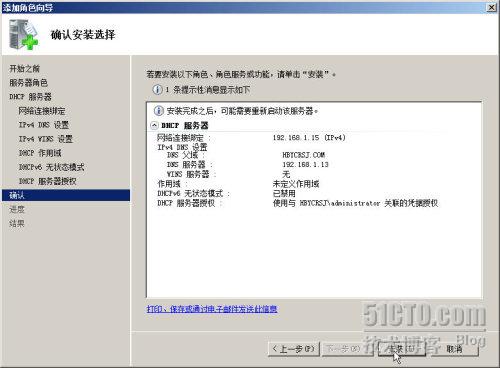Select DHCP 服务器 in sidebar
Image resolution: width=500 pixels, height=368 pixels.
click(x=31, y=97)
